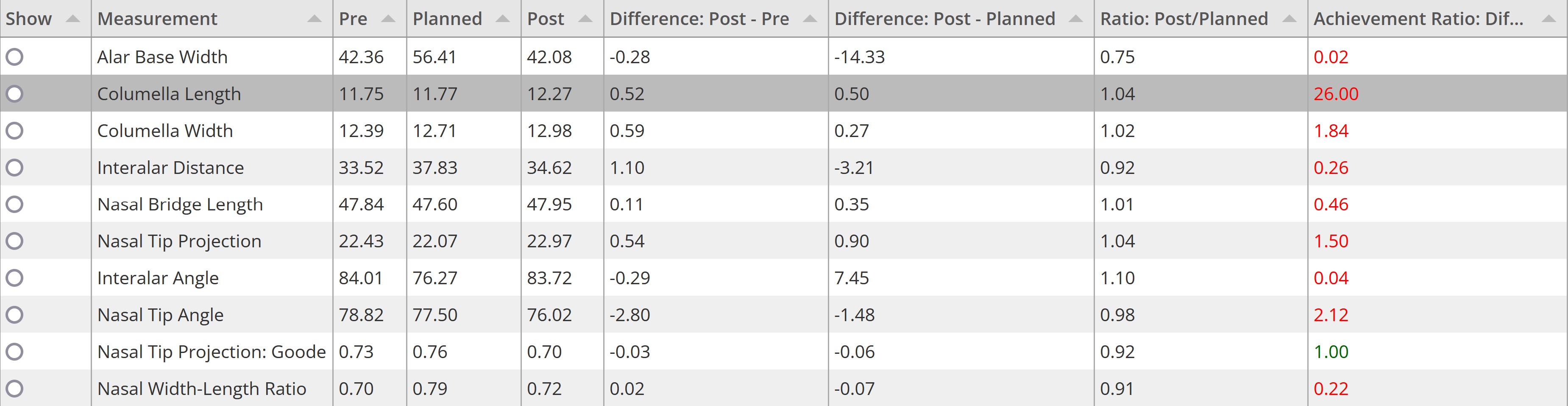The image size is (1568, 406).
Task: Click the Columella Width measurement name
Action: (x=165, y=131)
